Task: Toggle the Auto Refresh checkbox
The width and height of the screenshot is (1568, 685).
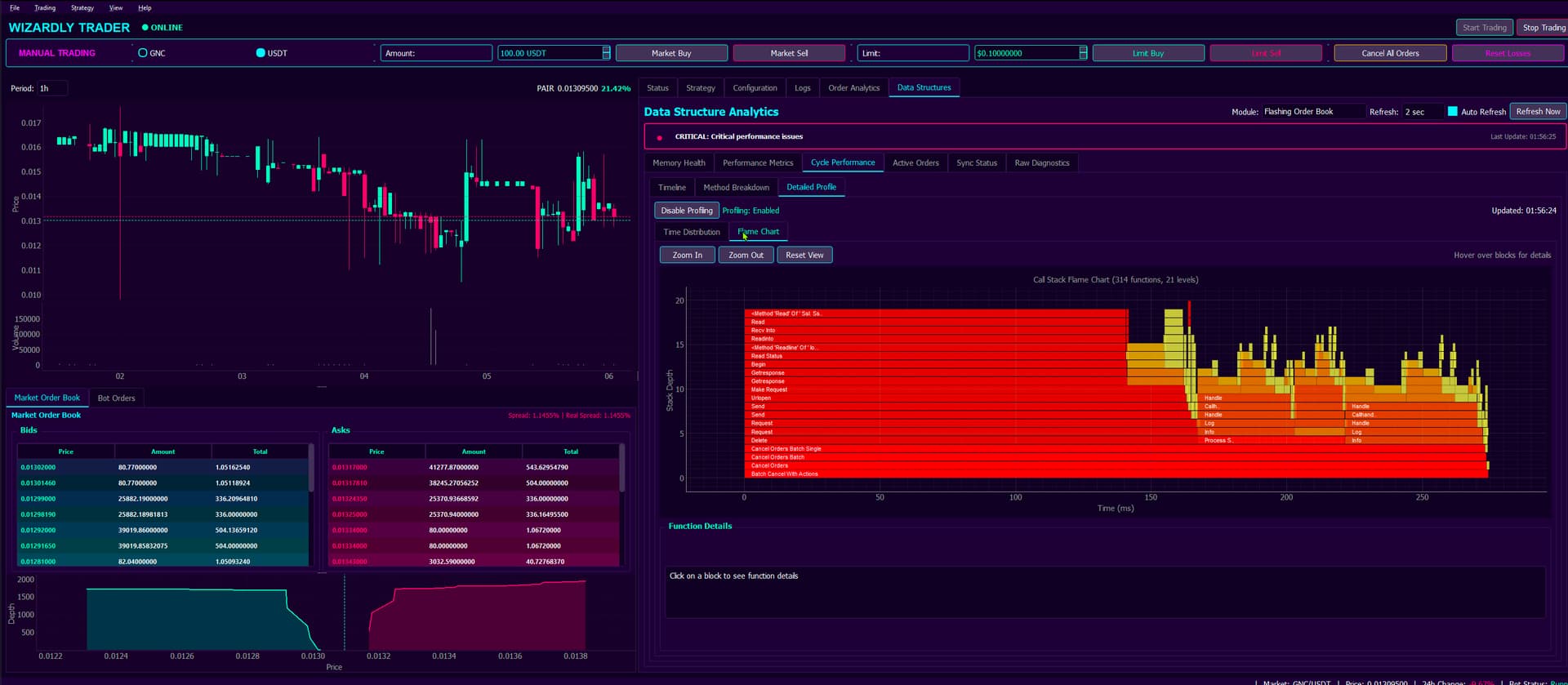Action: (1452, 112)
